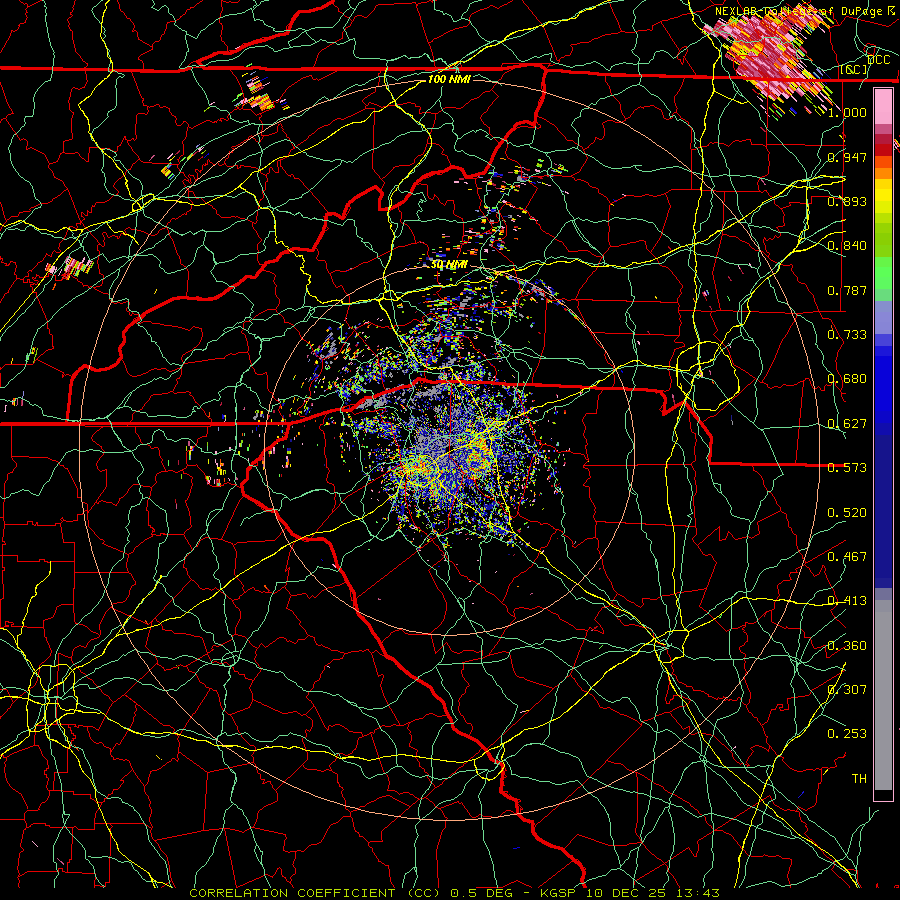Image resolution: width=900 pixels, height=900 pixels.
Task: Click the 1.000 scale value
Action: (847, 112)
